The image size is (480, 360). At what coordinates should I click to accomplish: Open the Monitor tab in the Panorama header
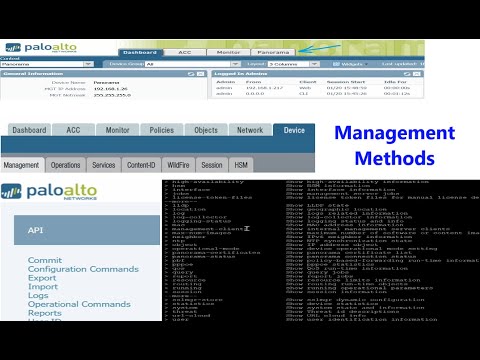coord(228,52)
